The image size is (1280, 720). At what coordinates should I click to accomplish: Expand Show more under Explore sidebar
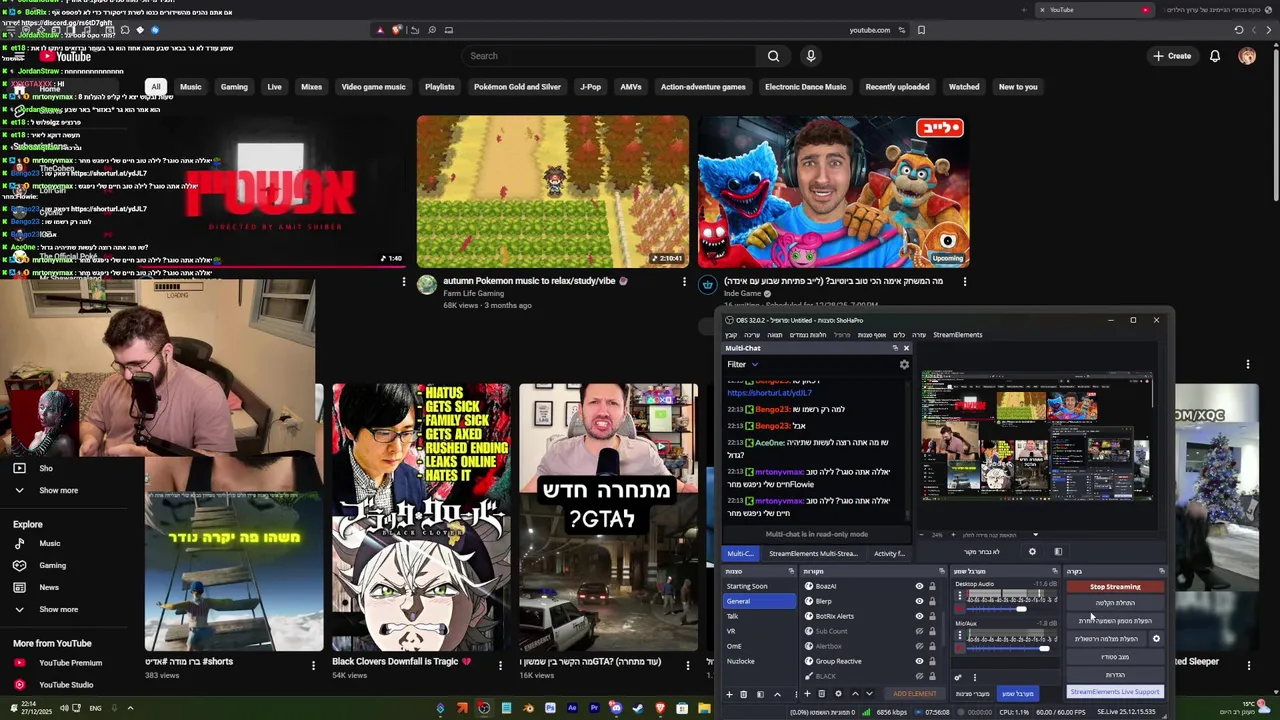(58, 609)
